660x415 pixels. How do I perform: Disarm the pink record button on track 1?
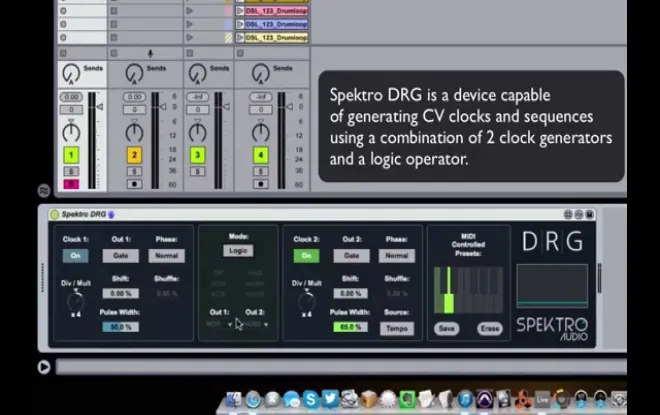71,184
